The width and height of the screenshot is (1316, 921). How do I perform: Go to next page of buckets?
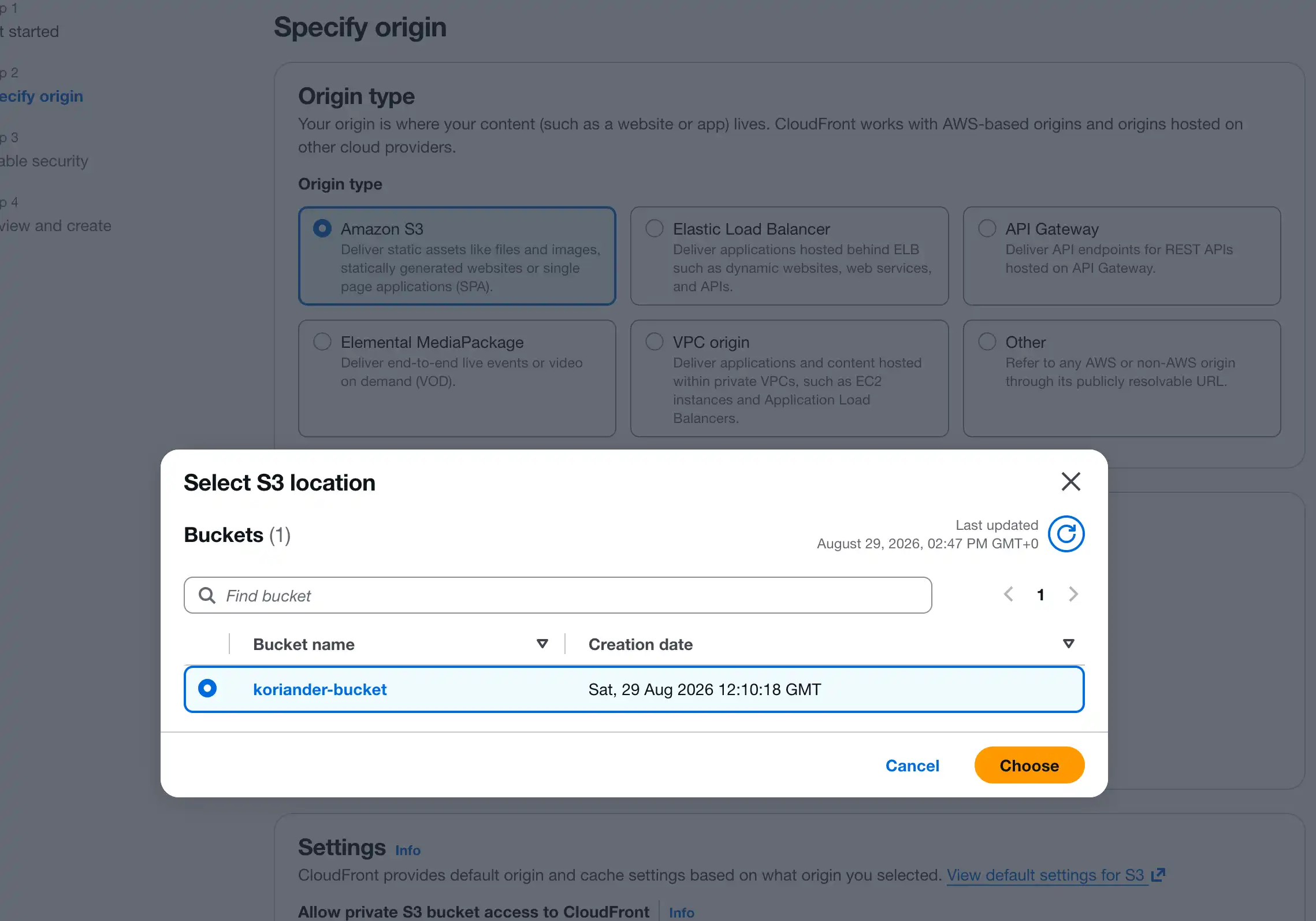1073,594
